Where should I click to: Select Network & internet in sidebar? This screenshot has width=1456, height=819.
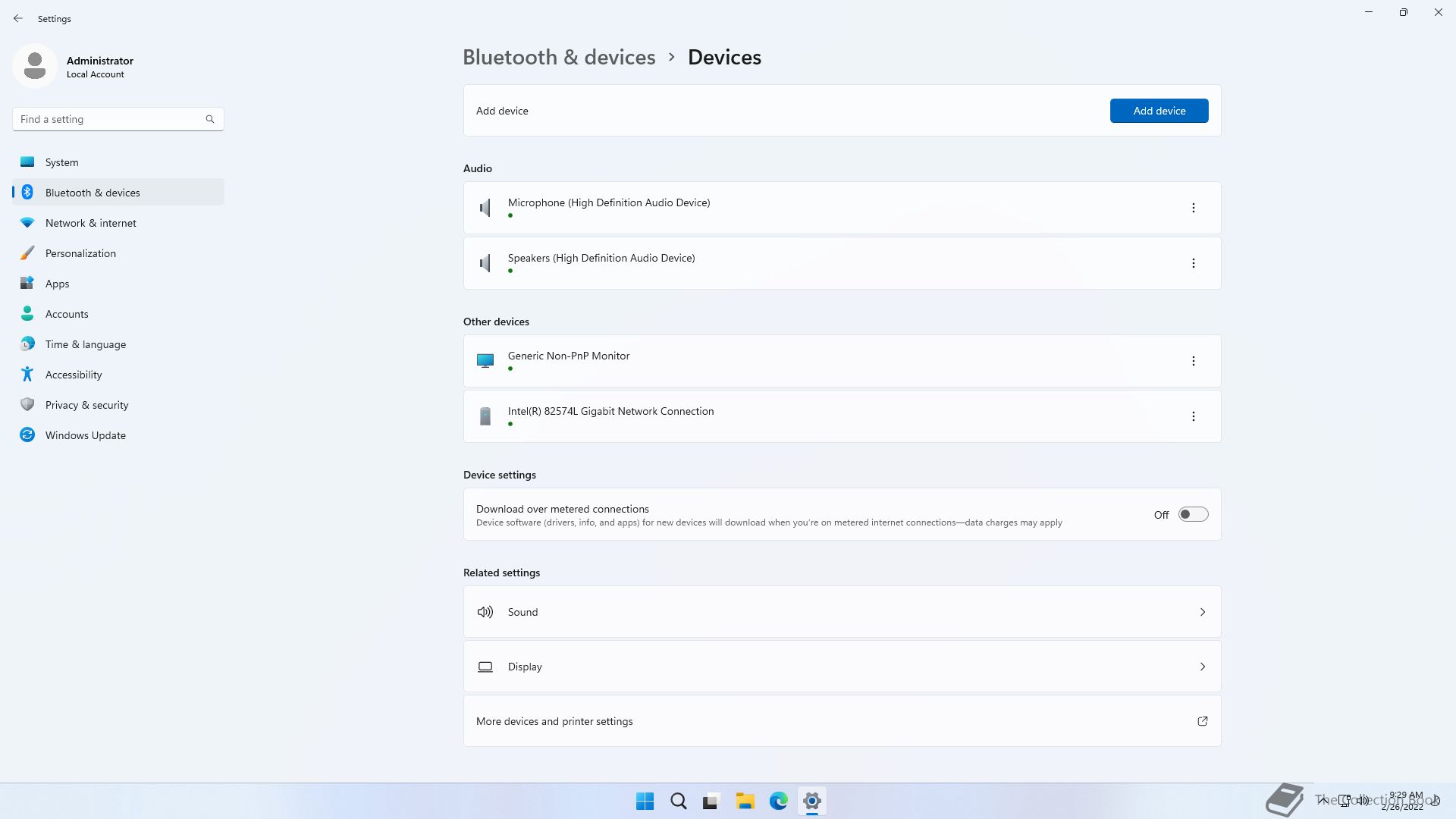pos(90,223)
